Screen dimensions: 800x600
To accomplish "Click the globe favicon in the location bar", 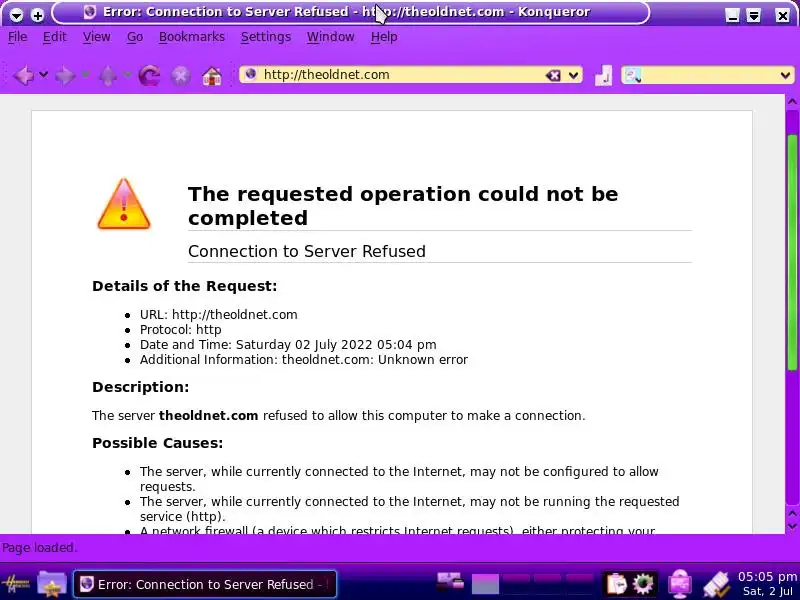I will (x=251, y=74).
